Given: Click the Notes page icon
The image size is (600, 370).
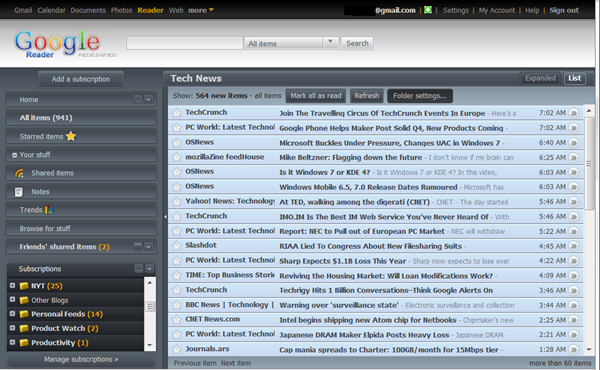Looking at the screenshot, I should click(x=18, y=192).
